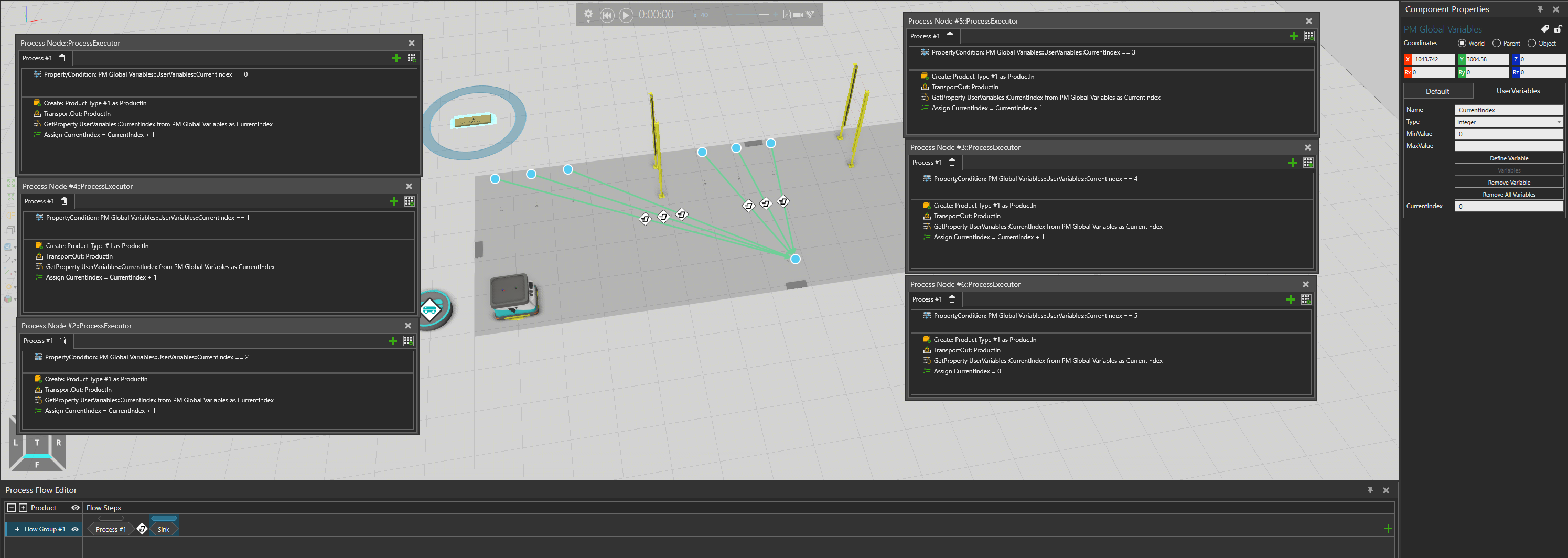Select the Object coordinates radio button
This screenshot has height=558, width=1568.
point(1531,43)
